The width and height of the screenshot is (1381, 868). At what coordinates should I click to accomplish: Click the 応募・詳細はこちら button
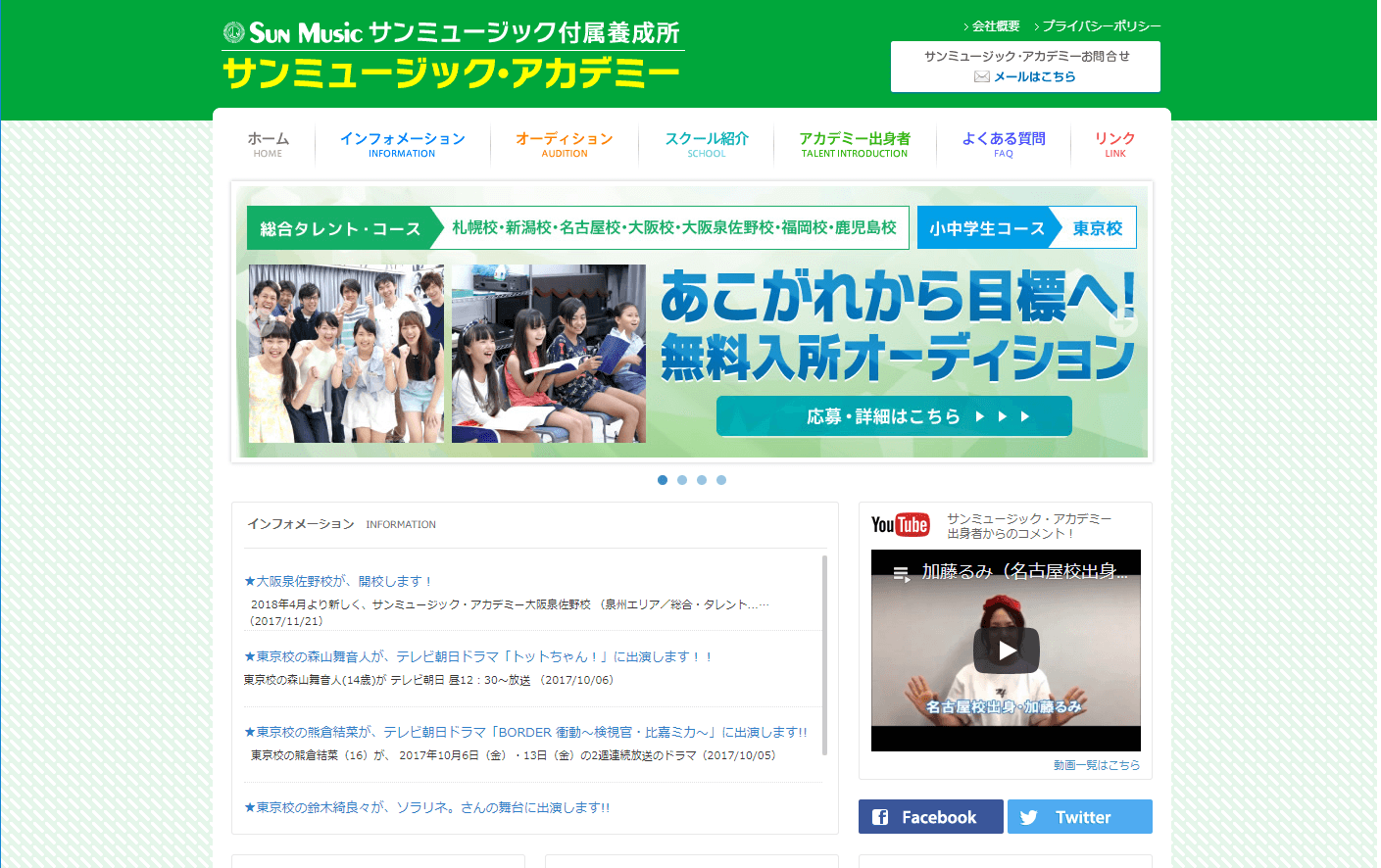[x=894, y=415]
